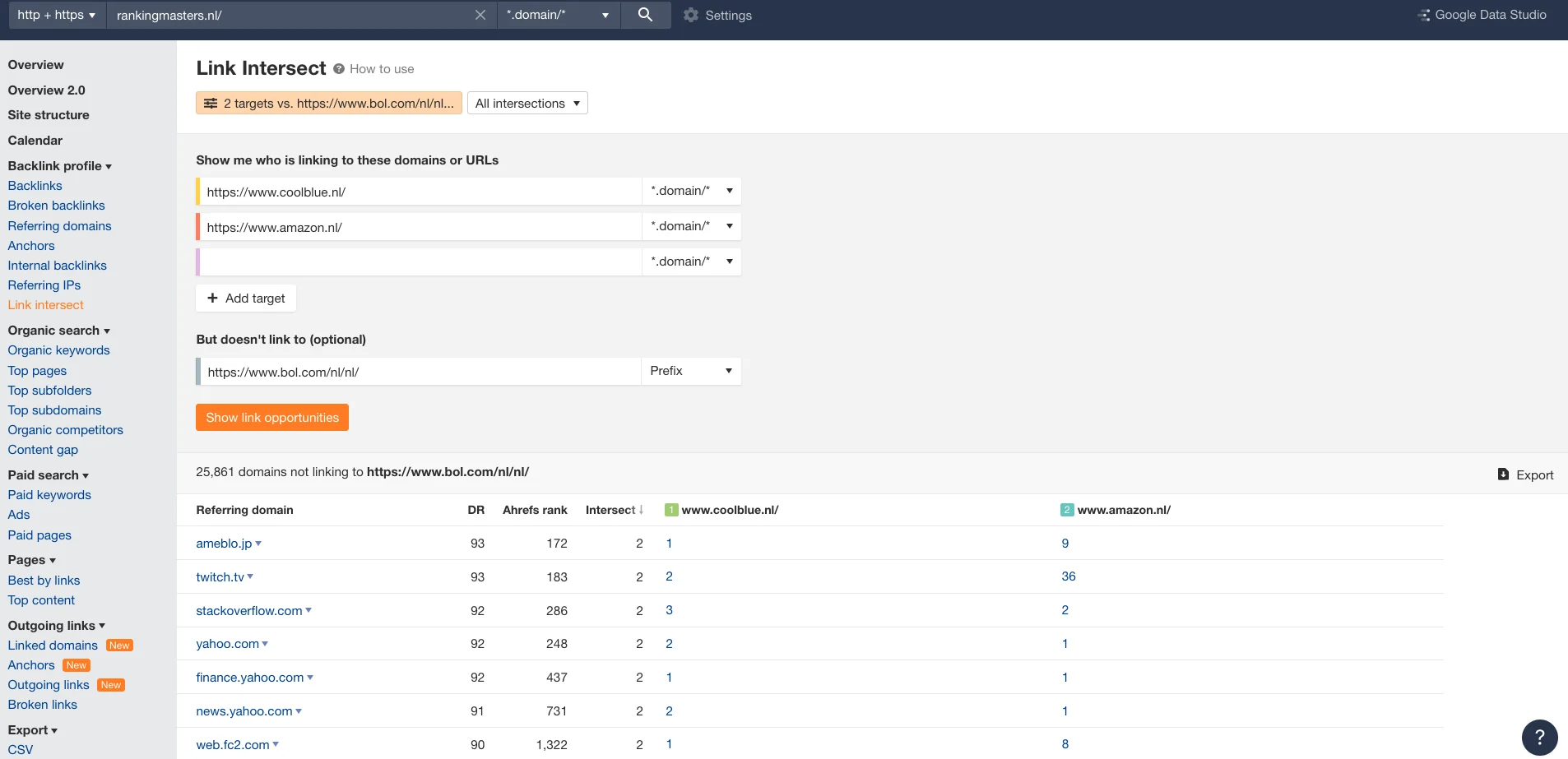
Task: Click the 2 targets vs. bol.com button
Action: tap(329, 104)
